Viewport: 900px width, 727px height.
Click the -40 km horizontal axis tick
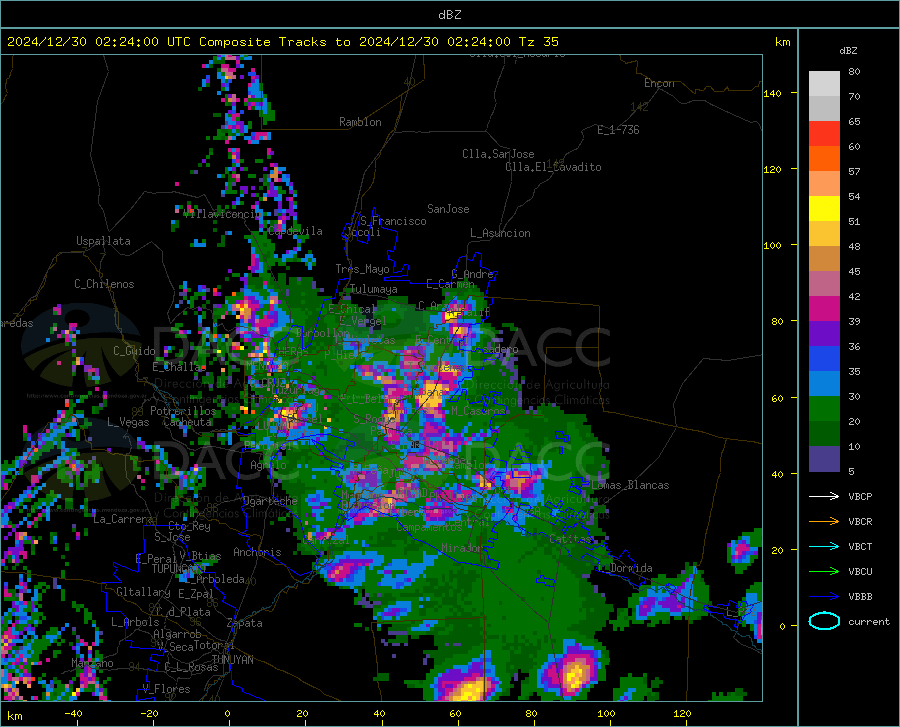click(x=73, y=713)
